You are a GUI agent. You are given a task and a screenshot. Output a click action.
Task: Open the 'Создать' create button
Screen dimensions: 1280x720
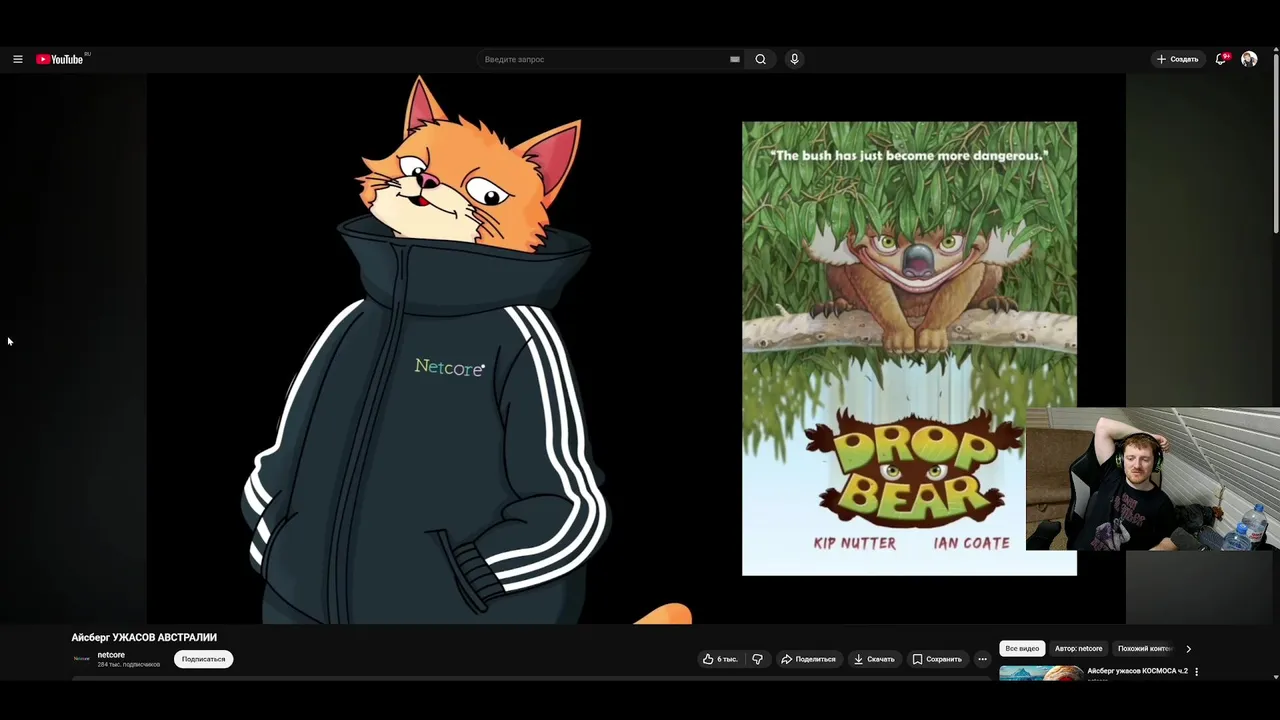tap(1177, 59)
